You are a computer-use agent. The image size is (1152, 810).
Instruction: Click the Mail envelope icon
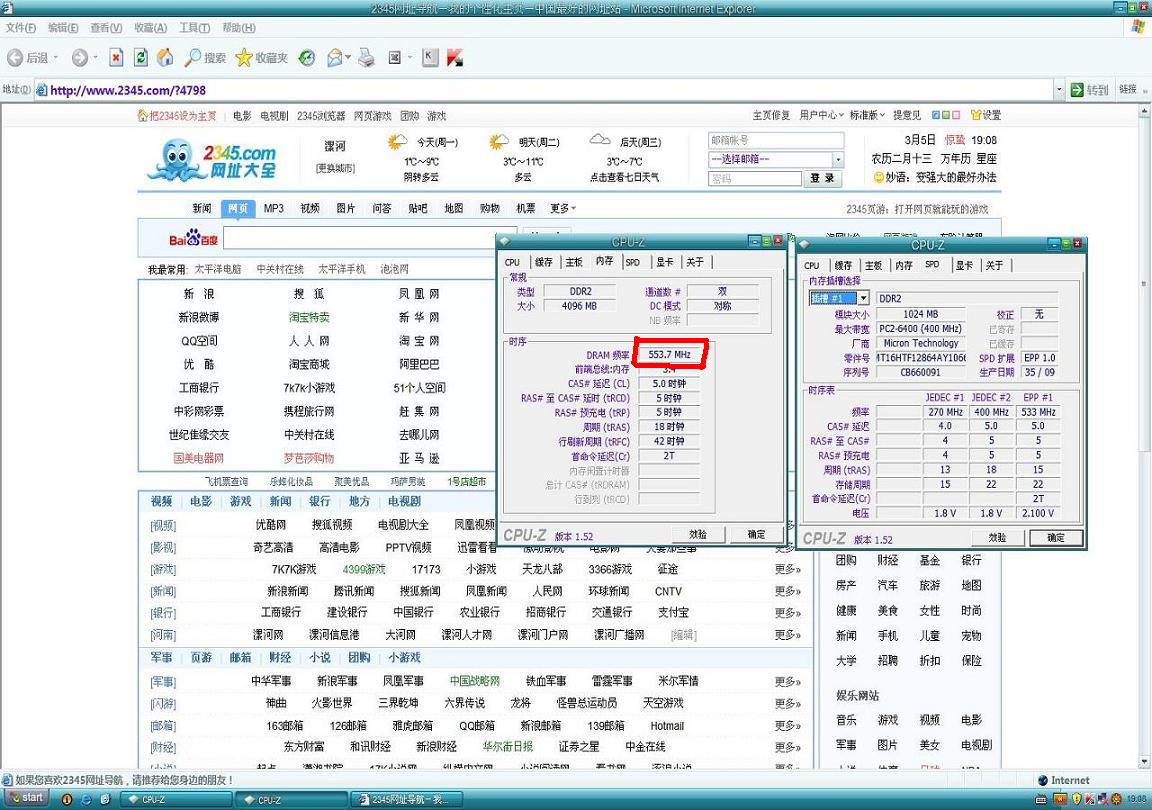point(334,57)
